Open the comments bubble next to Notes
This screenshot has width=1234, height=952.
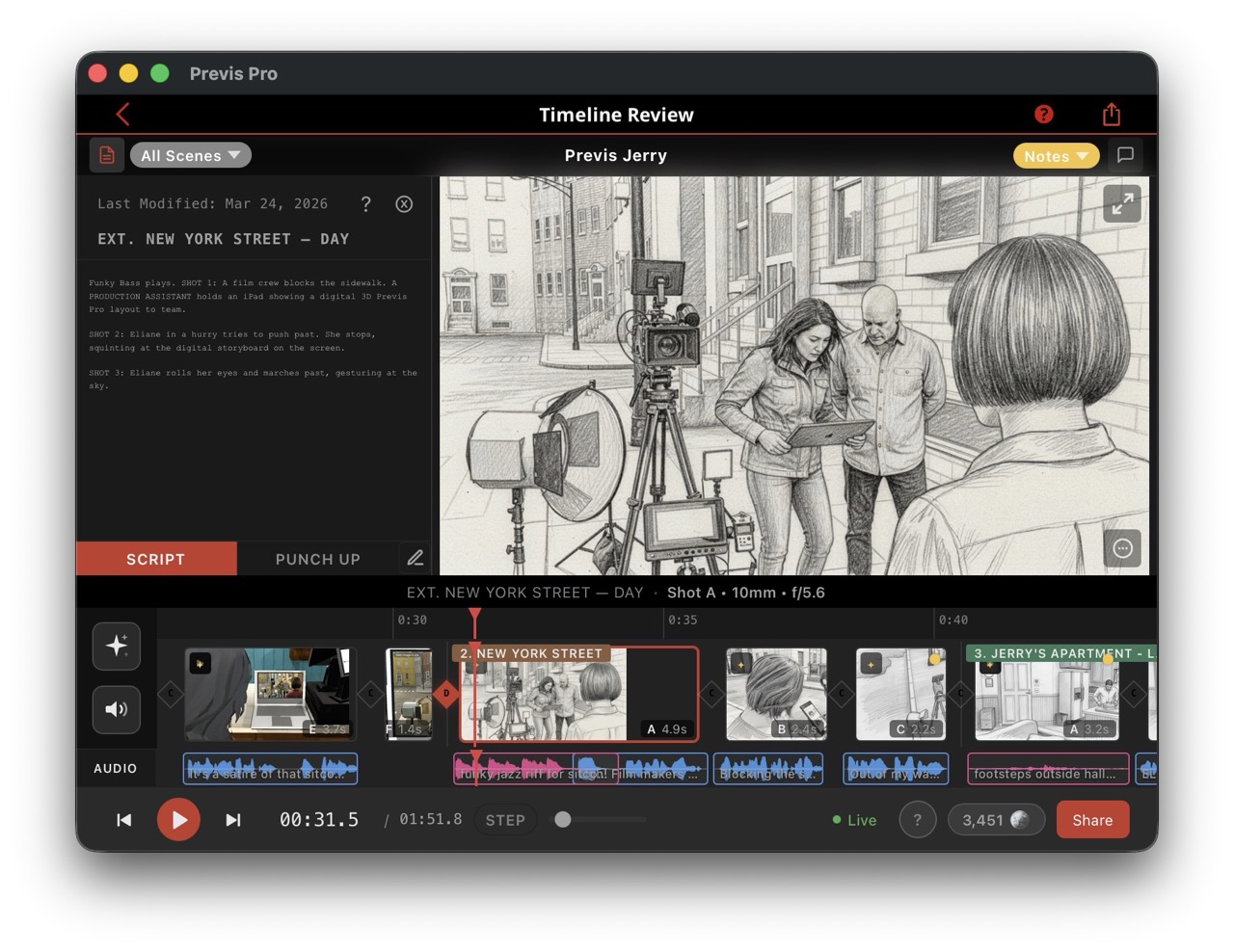click(1124, 154)
